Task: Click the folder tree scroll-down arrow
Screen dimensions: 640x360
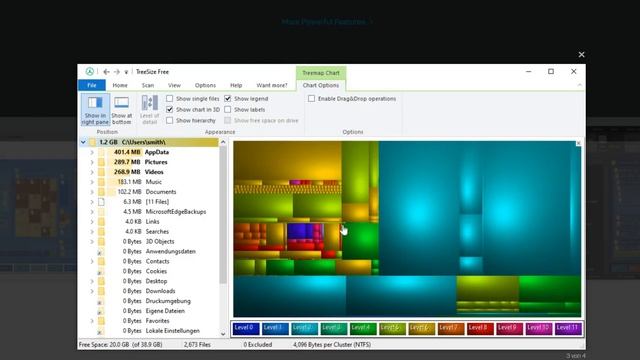Action: [x=223, y=334]
